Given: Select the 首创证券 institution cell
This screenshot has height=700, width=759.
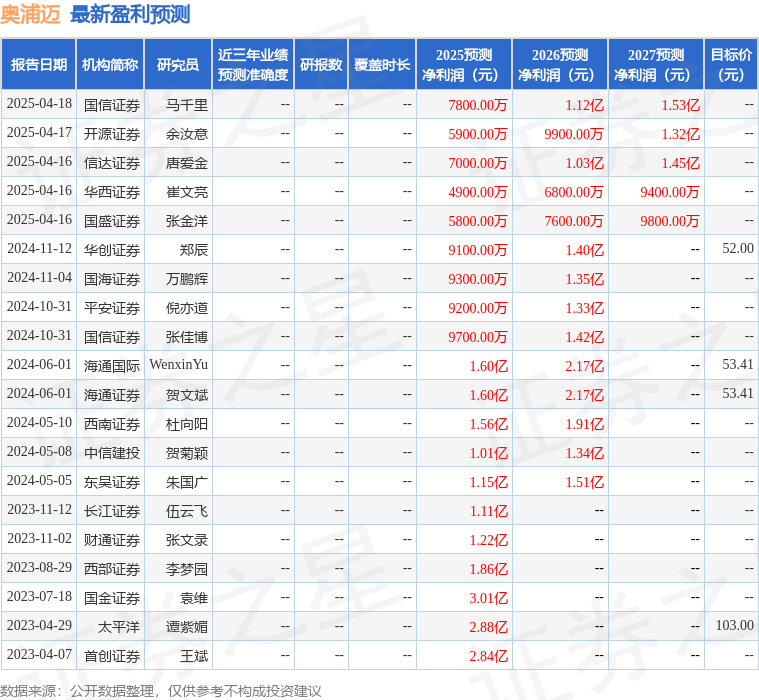Looking at the screenshot, I should pyautogui.click(x=112, y=656).
